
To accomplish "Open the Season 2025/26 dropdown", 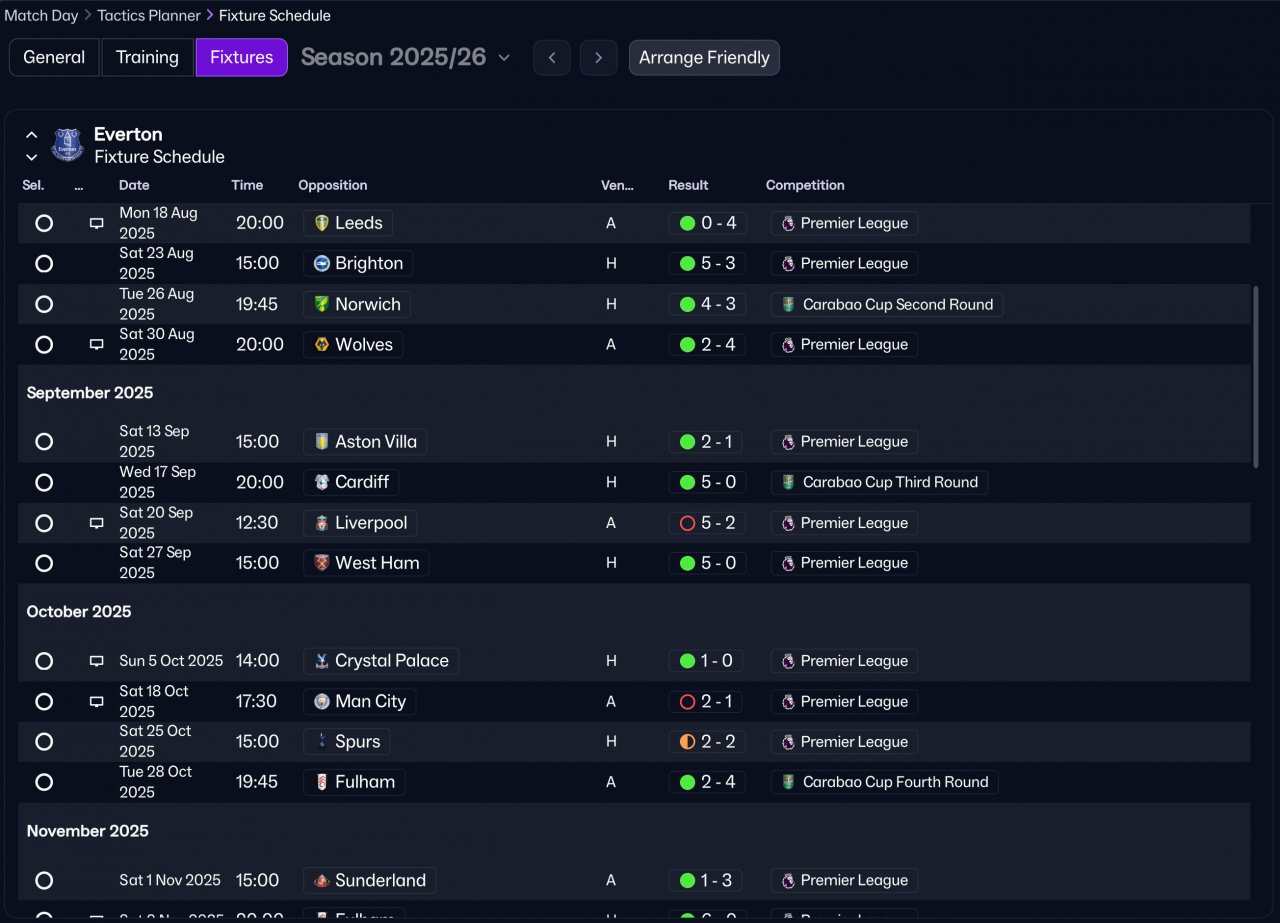I will (406, 58).
